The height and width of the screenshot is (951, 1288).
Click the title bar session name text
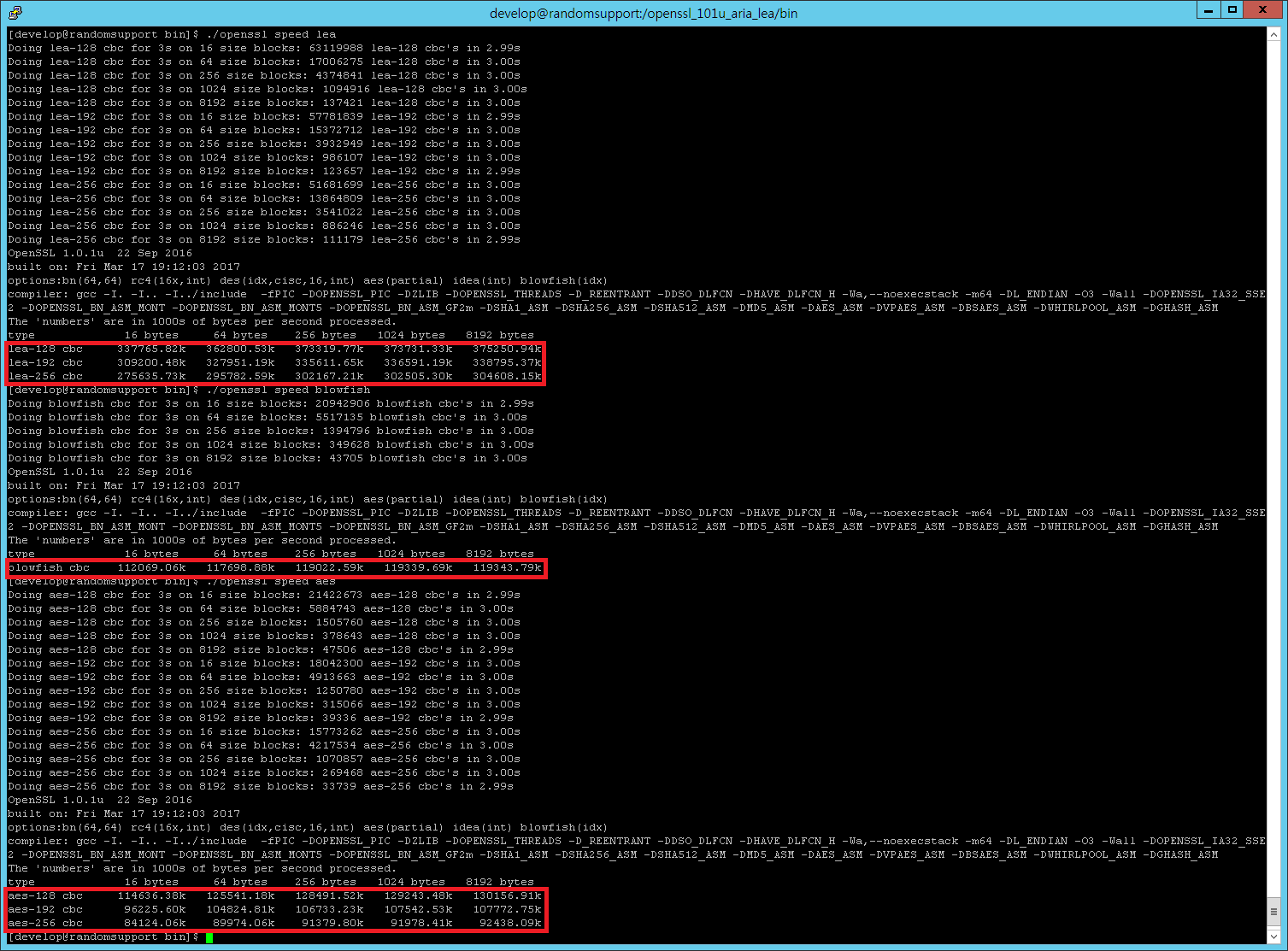(644, 12)
